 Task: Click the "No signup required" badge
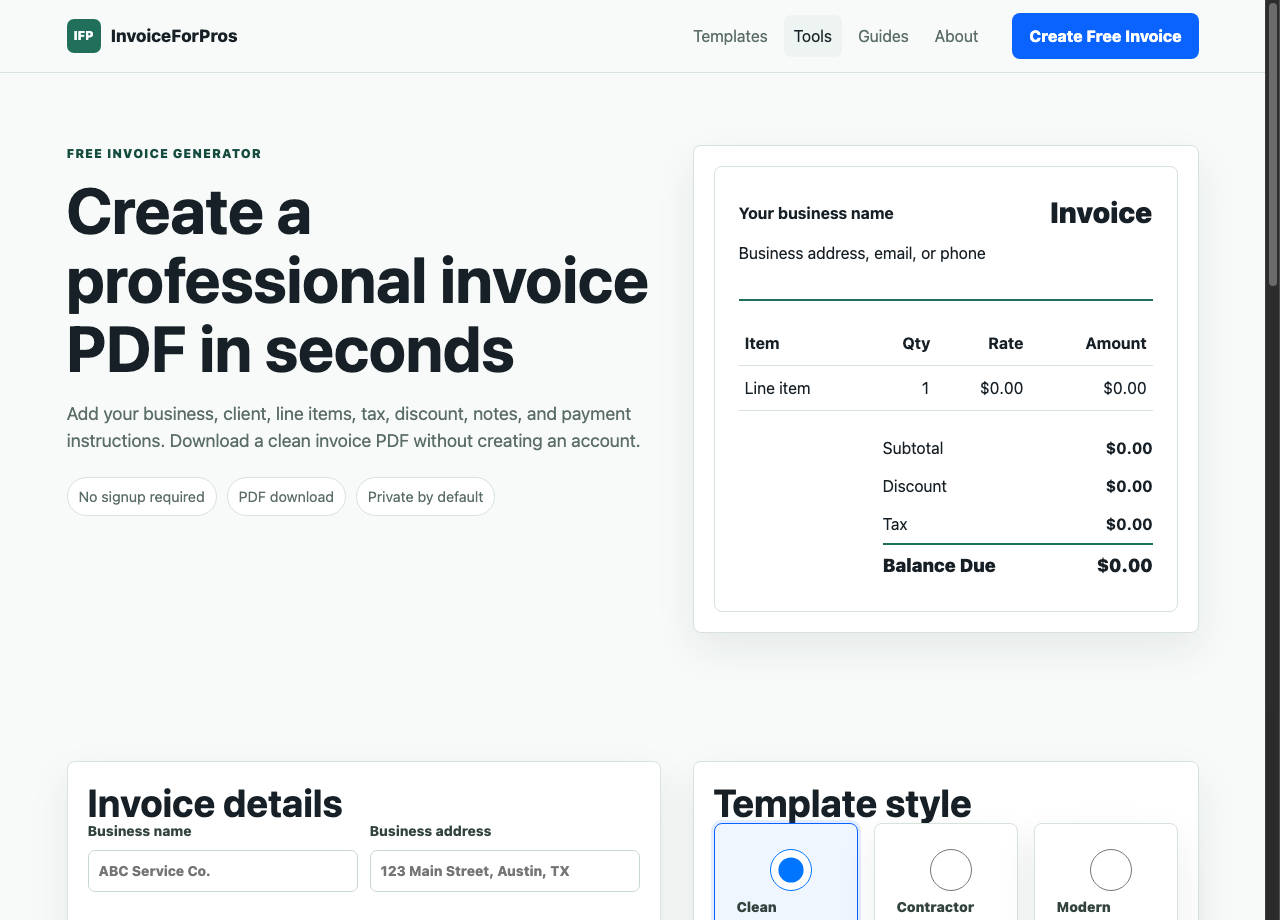[141, 496]
